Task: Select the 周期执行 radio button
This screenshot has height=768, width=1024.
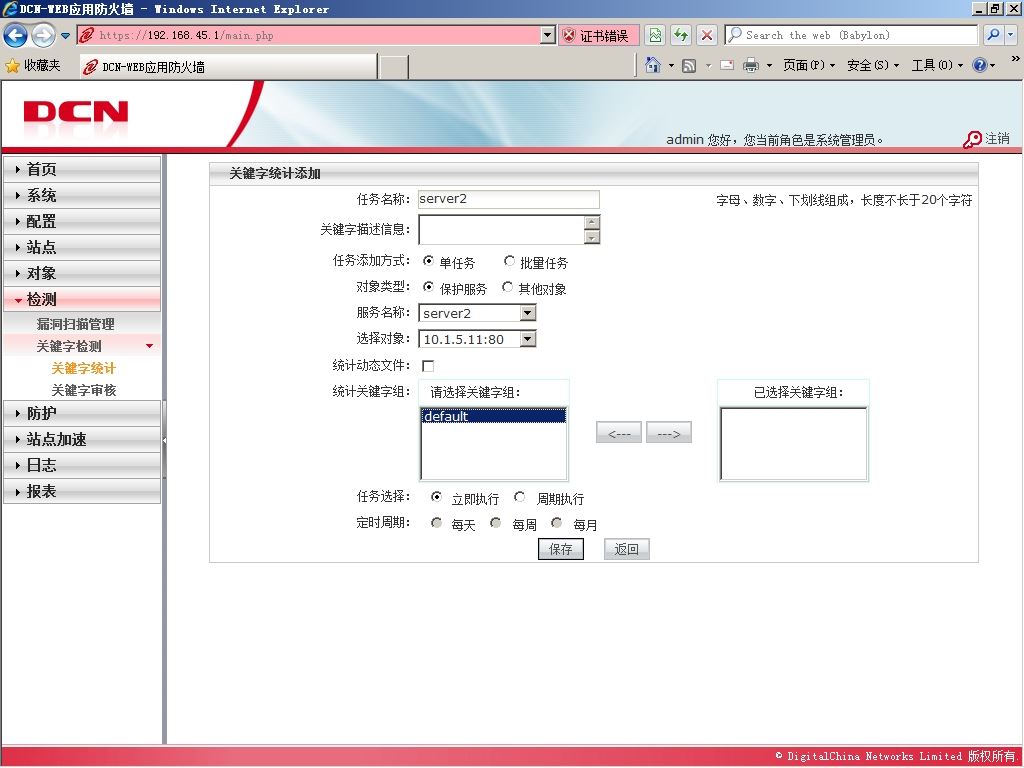Action: (x=519, y=497)
